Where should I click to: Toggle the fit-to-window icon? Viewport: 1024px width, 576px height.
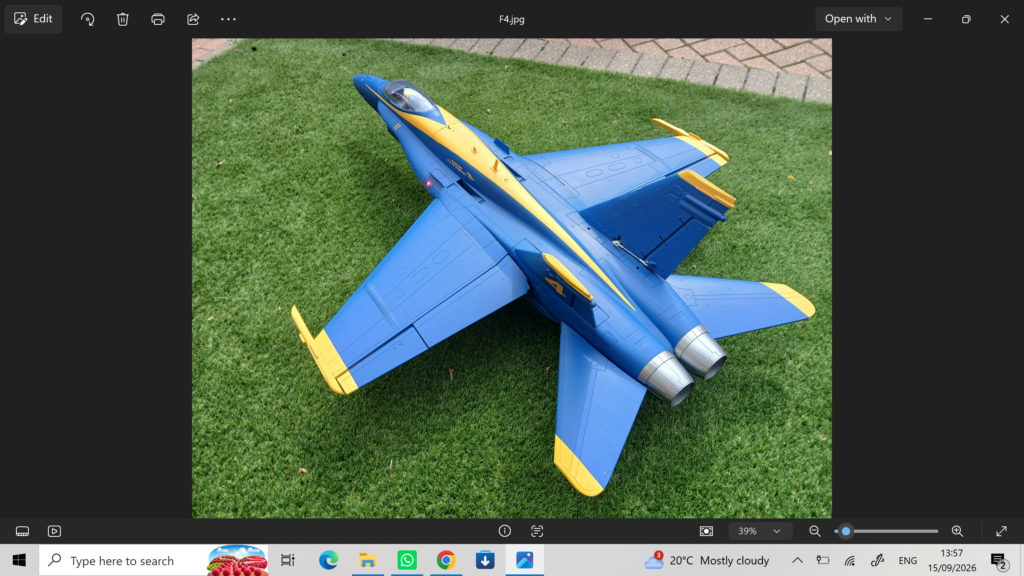(707, 531)
